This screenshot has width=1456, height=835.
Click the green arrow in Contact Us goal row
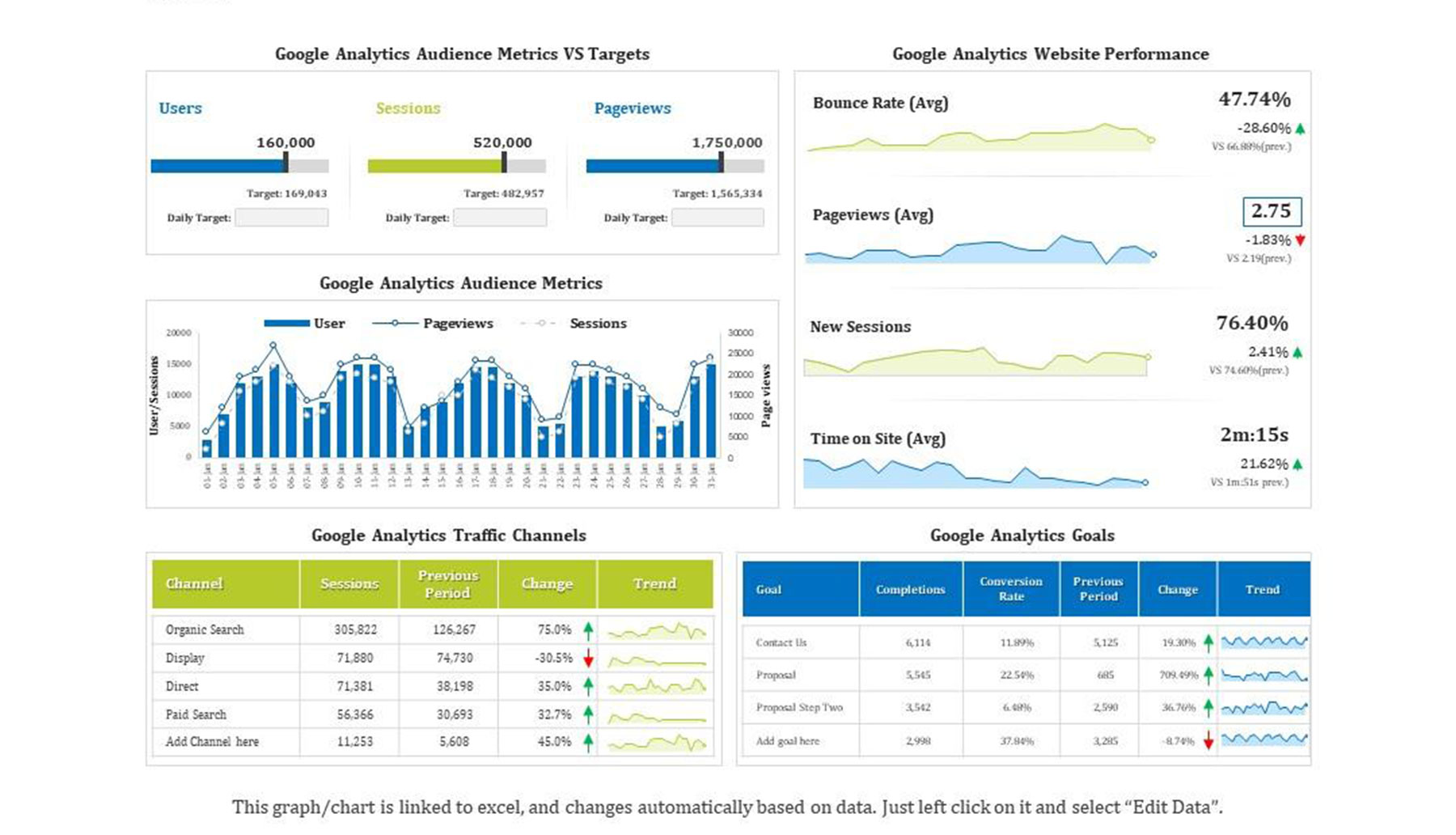click(1208, 642)
